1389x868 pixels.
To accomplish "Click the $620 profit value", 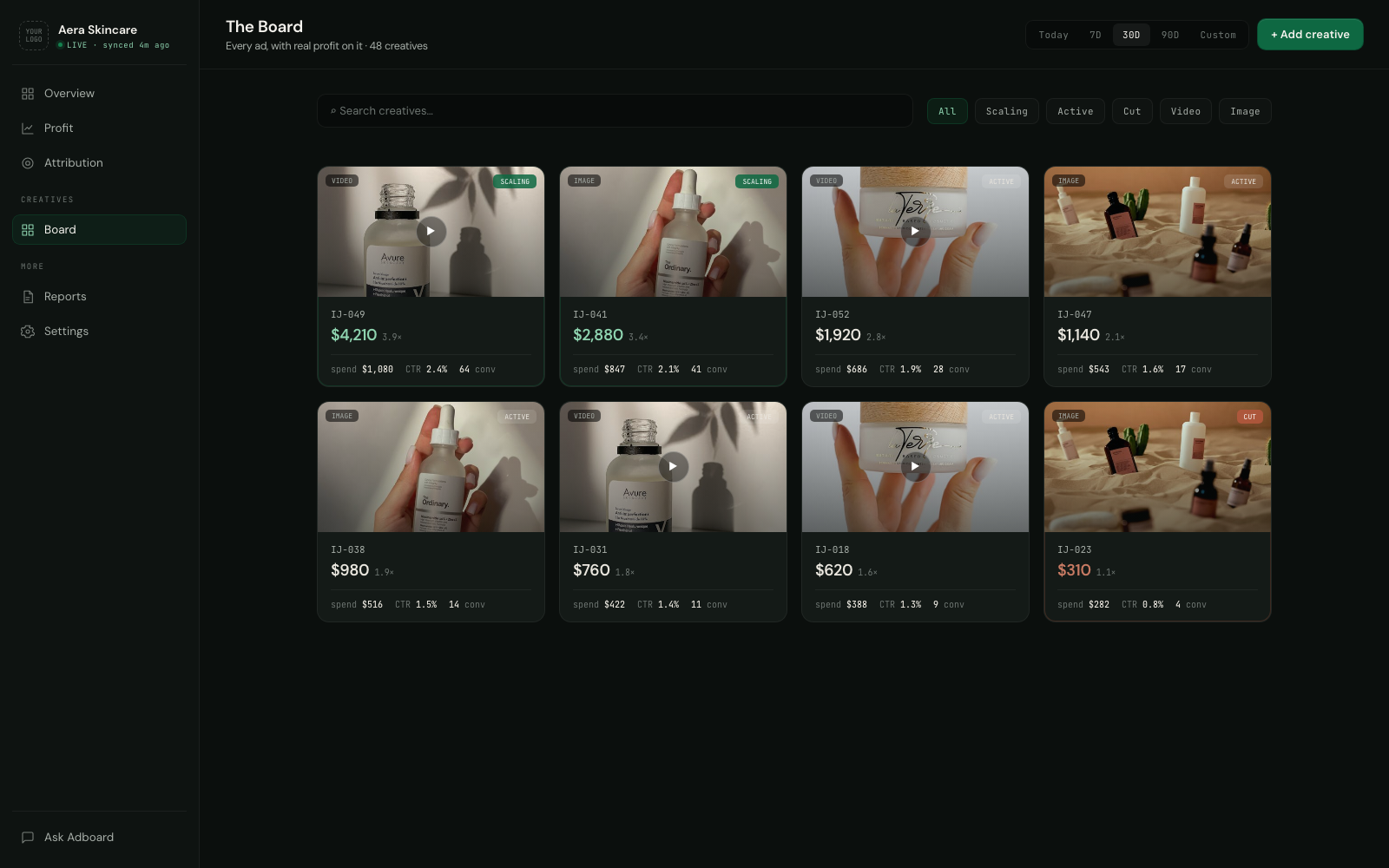I will [833, 570].
